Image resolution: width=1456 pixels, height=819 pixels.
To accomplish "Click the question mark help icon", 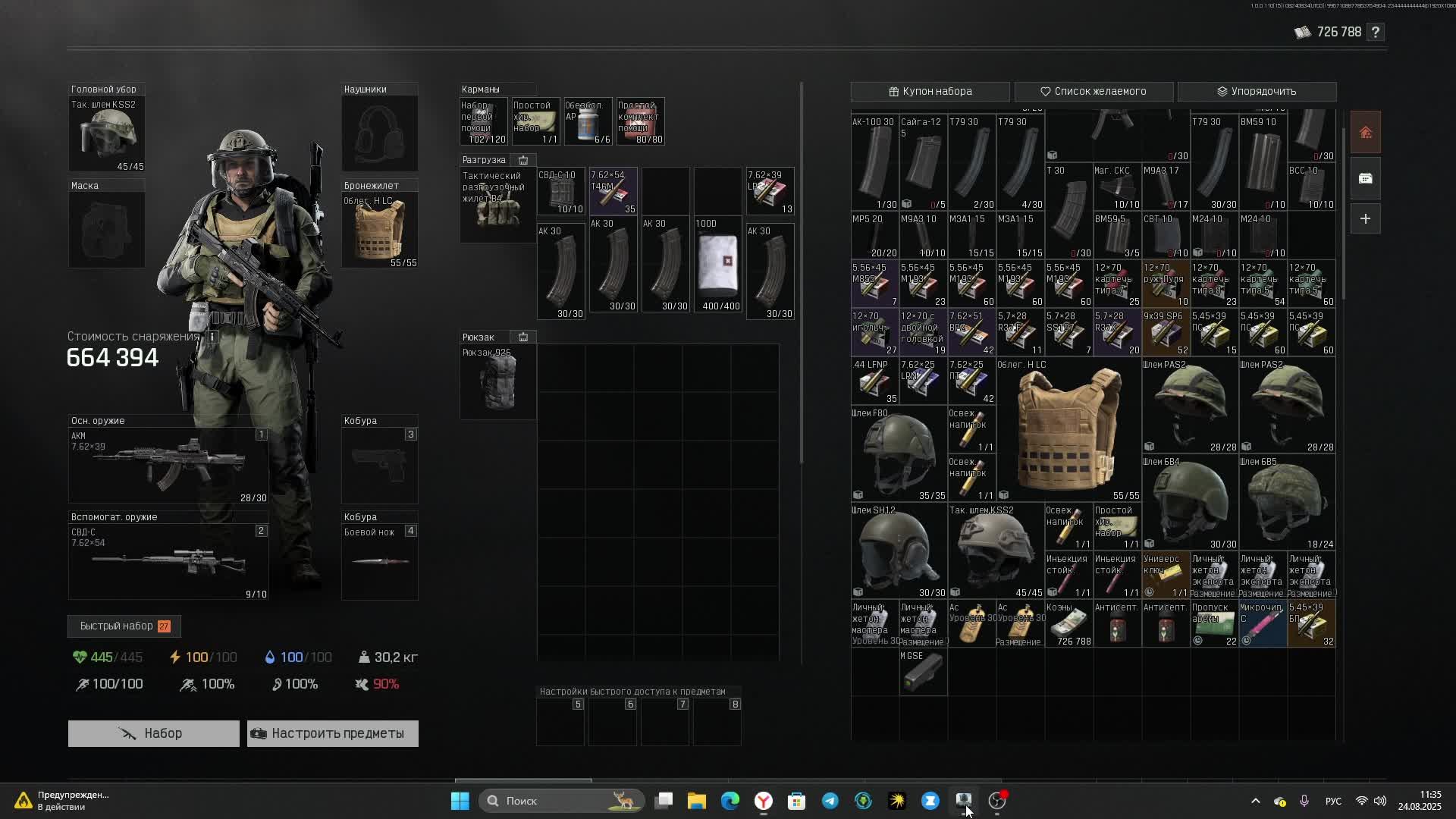I will (1376, 32).
